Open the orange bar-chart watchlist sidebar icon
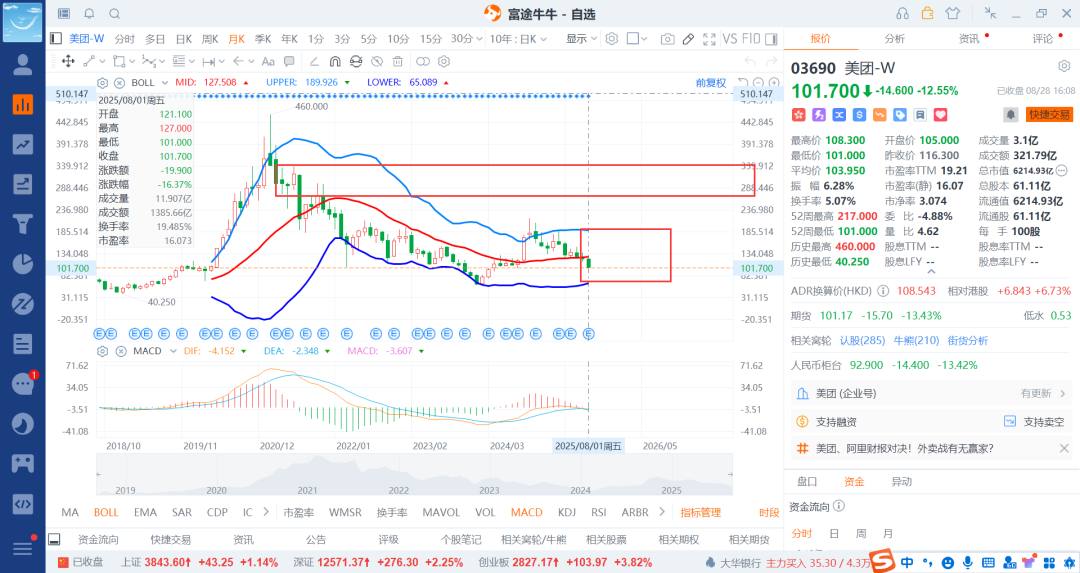The height and width of the screenshot is (573, 1080). point(23,104)
